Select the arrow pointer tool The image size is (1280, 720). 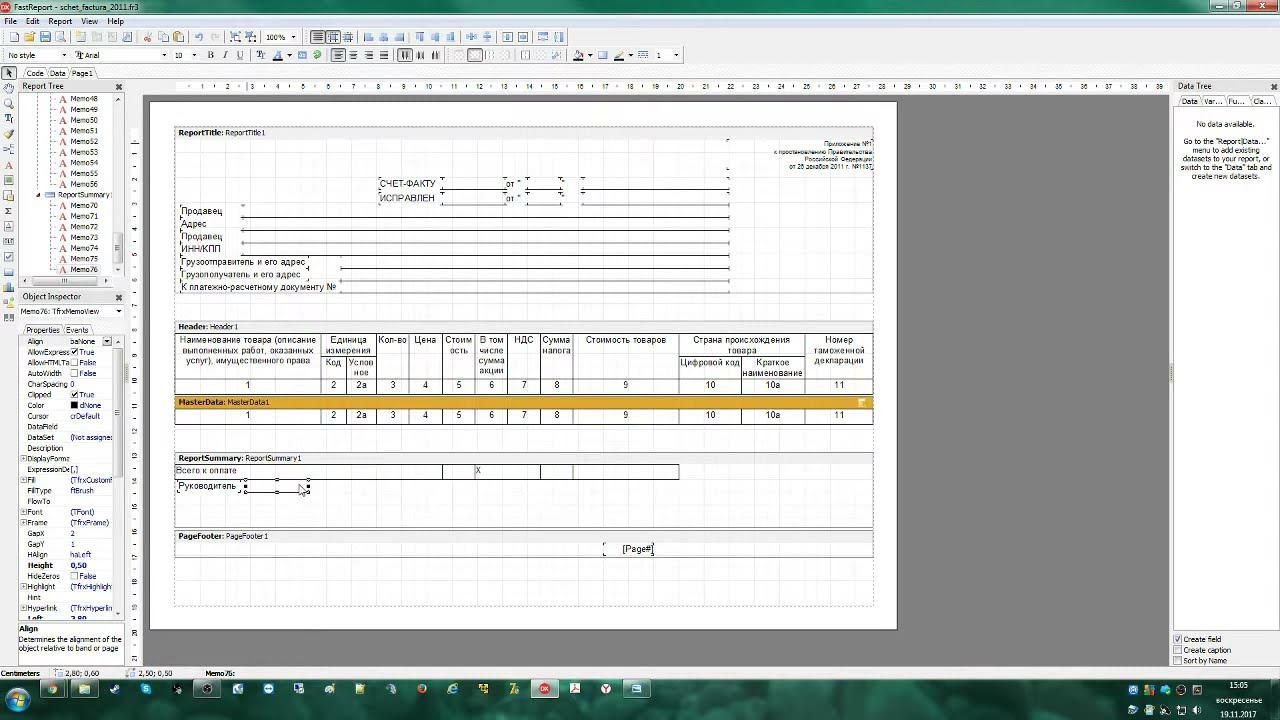click(9, 73)
